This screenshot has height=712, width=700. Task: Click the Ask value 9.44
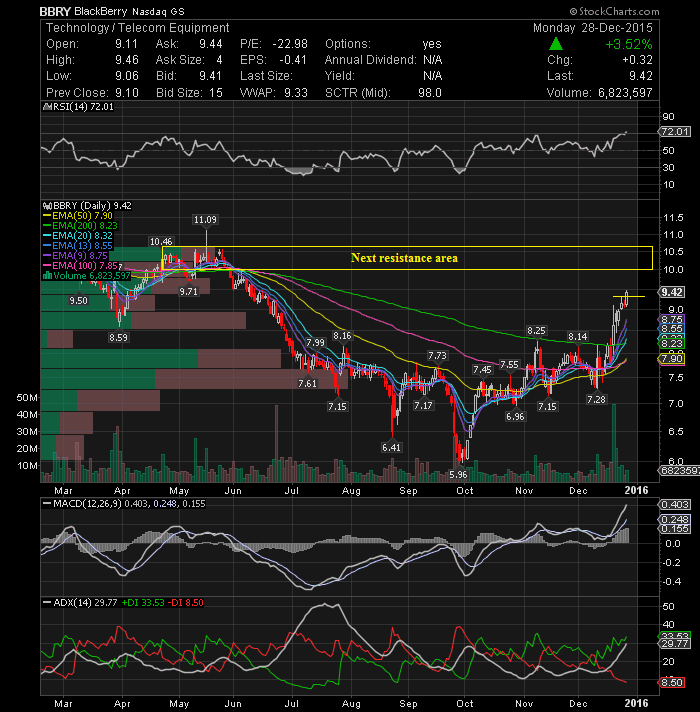coord(211,44)
